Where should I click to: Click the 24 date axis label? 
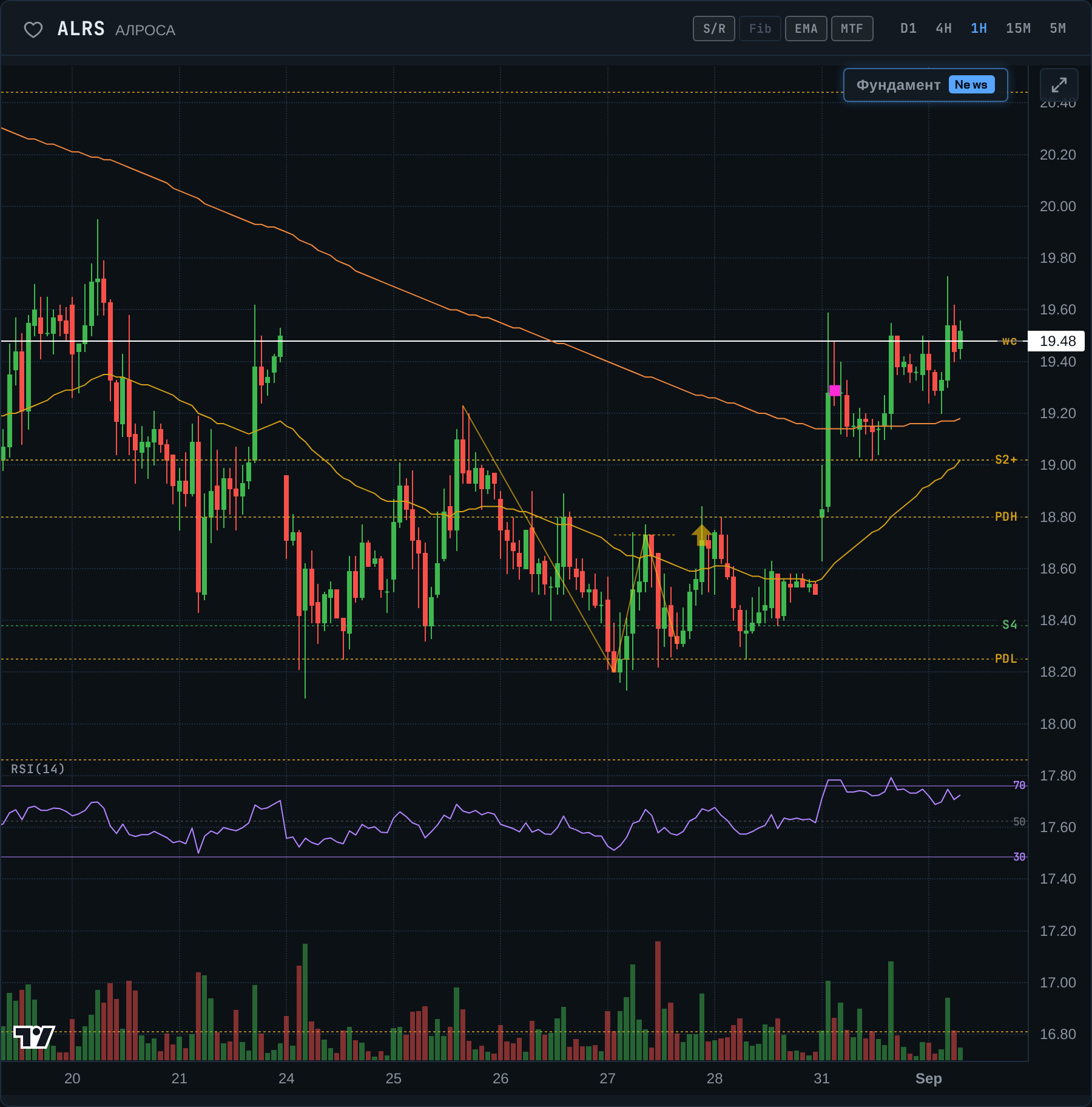point(286,1078)
